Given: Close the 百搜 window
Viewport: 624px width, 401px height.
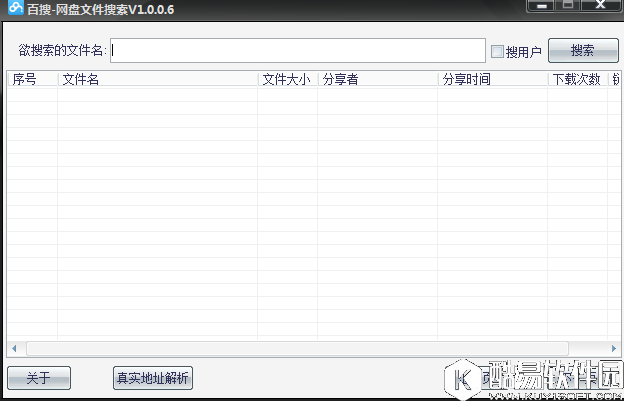Looking at the screenshot, I should pyautogui.click(x=600, y=6).
